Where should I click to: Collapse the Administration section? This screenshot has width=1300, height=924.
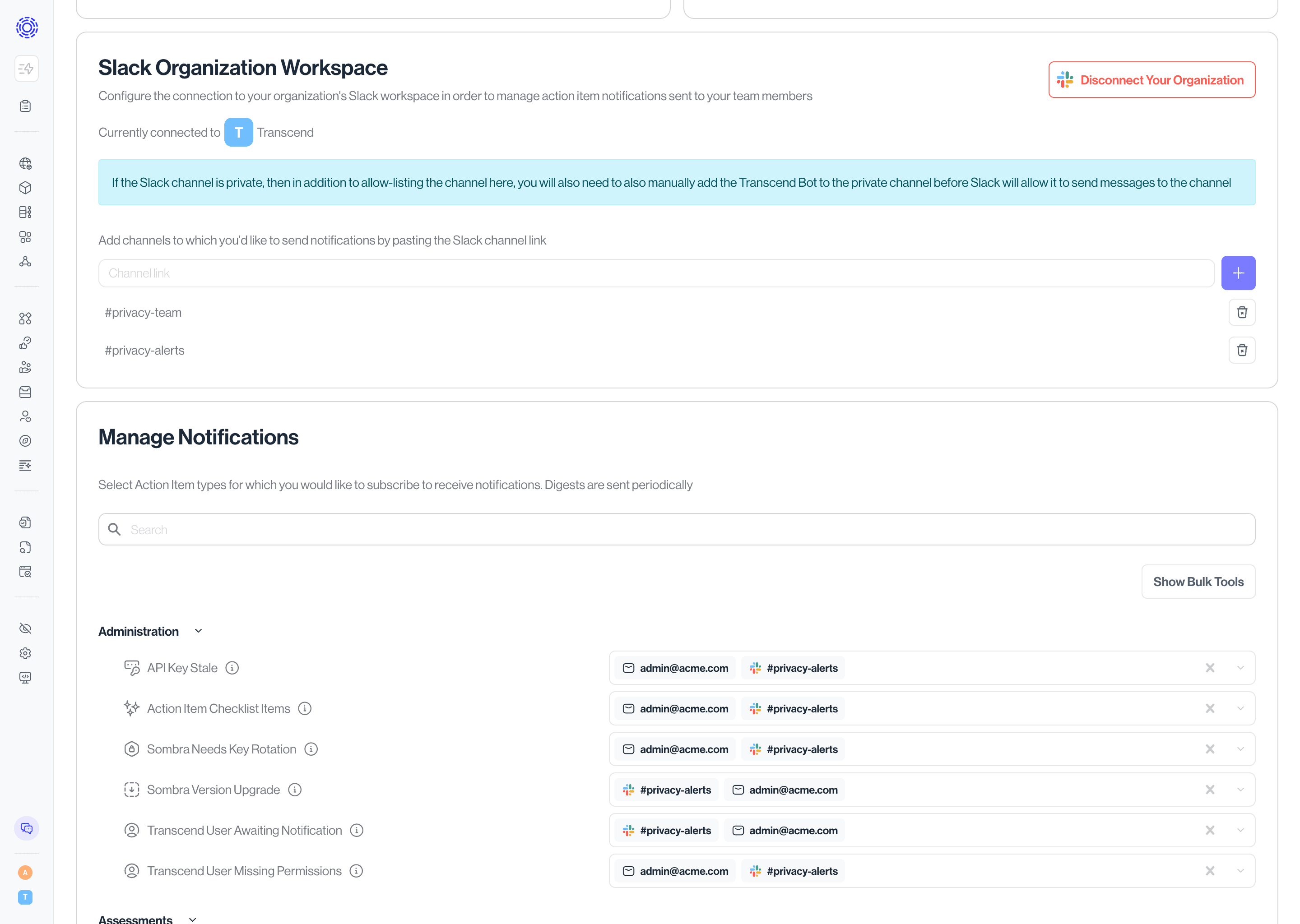199,631
